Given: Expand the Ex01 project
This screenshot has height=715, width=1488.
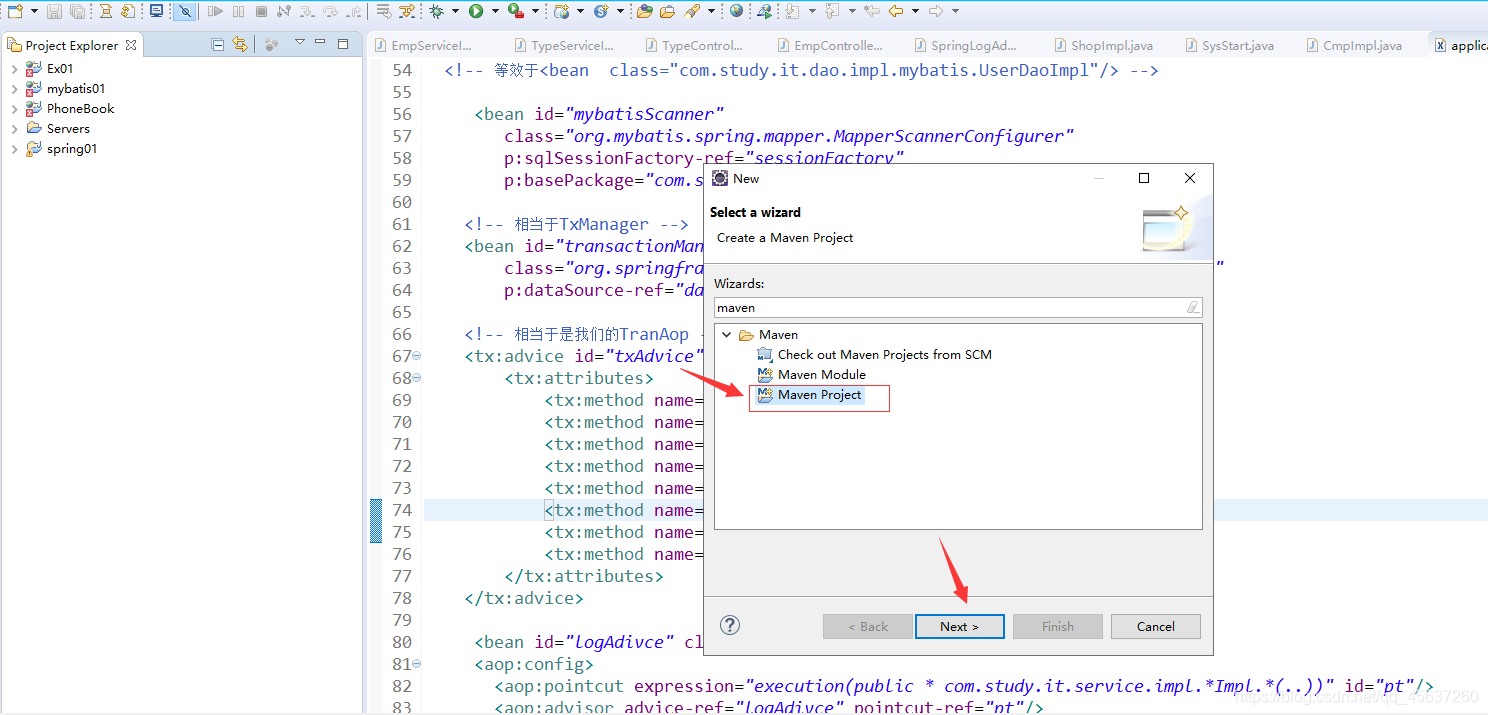Looking at the screenshot, I should [x=14, y=69].
